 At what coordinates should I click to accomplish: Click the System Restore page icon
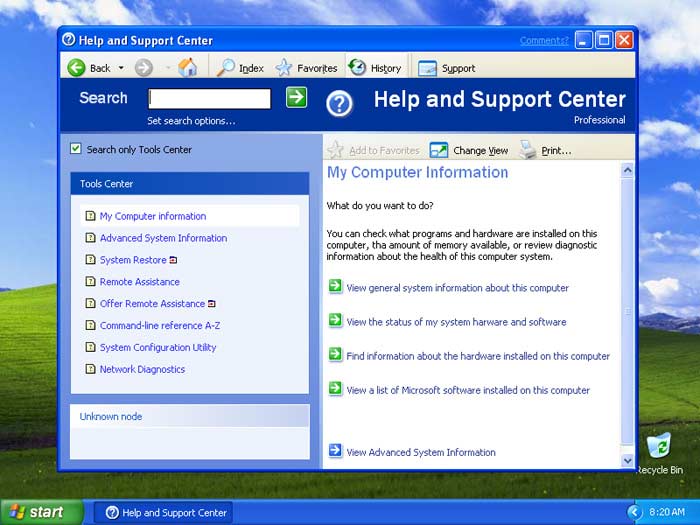pyautogui.click(x=91, y=260)
